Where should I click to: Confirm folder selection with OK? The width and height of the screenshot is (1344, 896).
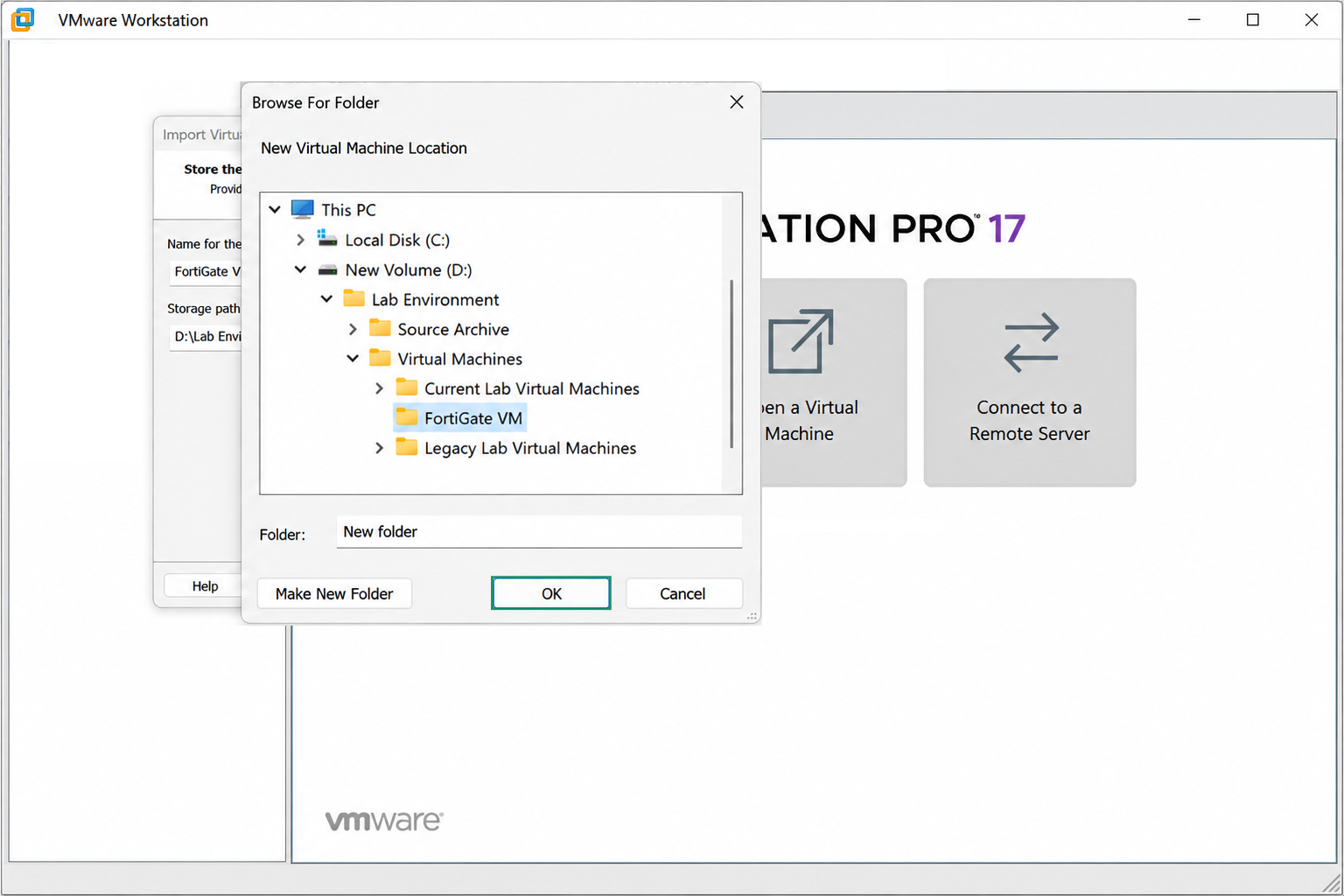(x=551, y=593)
